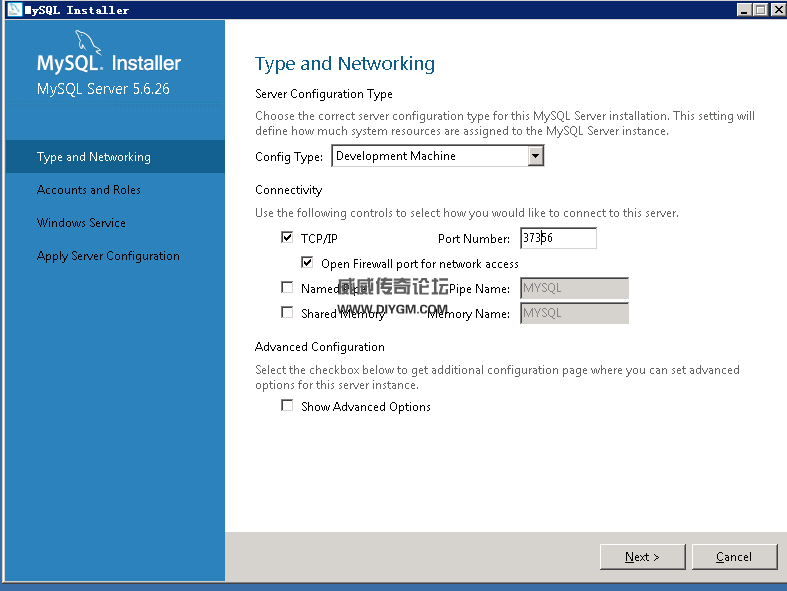Click the Pipe Name MYSQL field
Viewport: 787px width, 591px height.
[575, 288]
